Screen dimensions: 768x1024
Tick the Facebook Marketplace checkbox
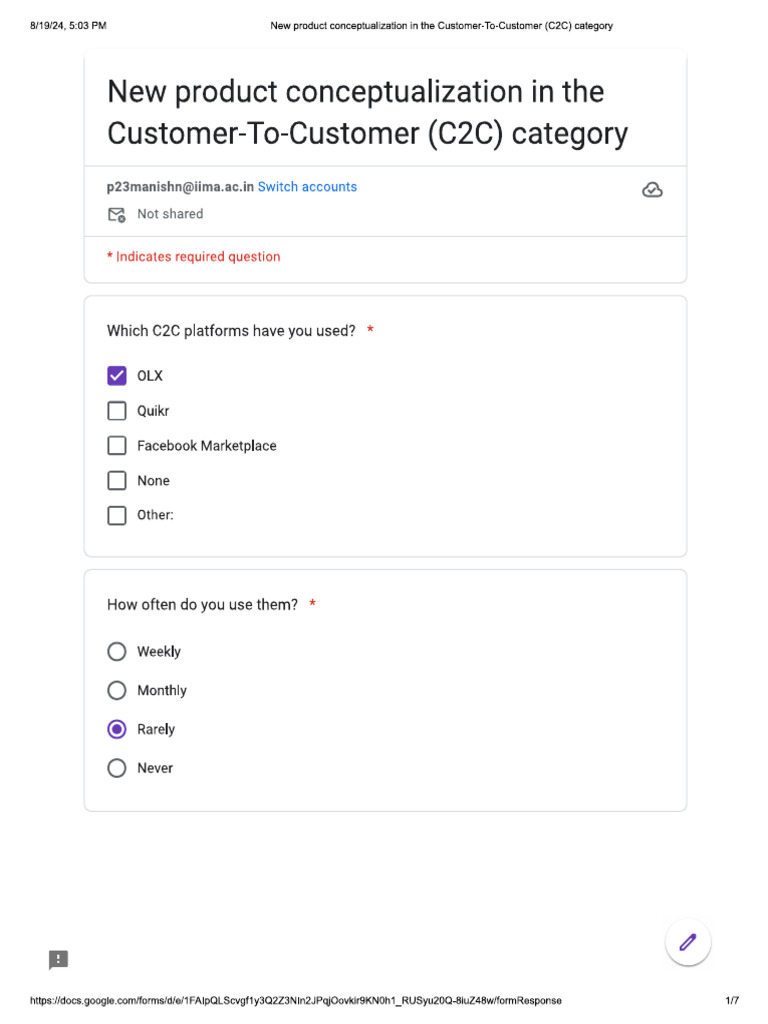point(117,446)
